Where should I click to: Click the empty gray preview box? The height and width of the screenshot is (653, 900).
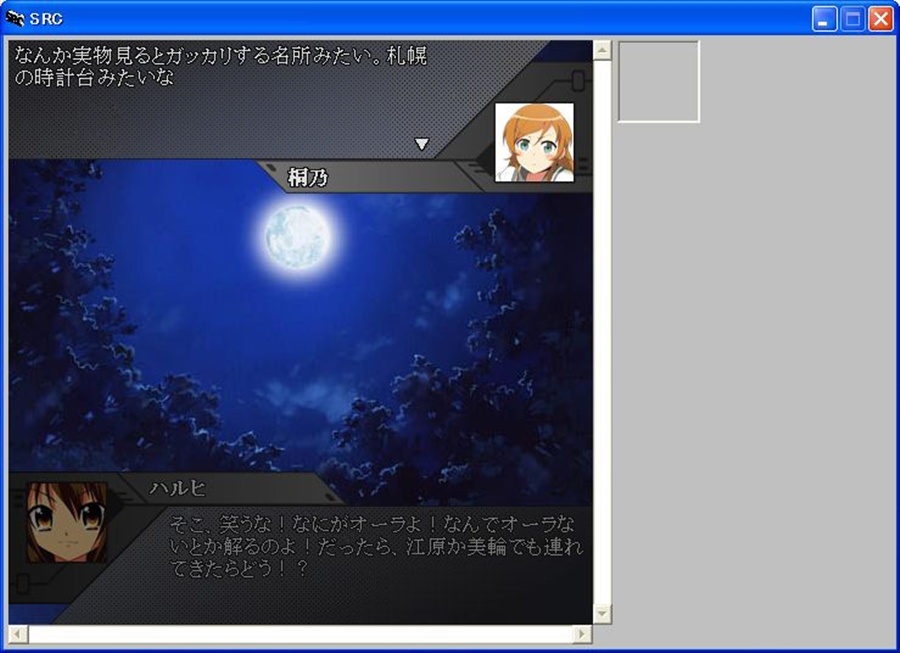[x=658, y=81]
